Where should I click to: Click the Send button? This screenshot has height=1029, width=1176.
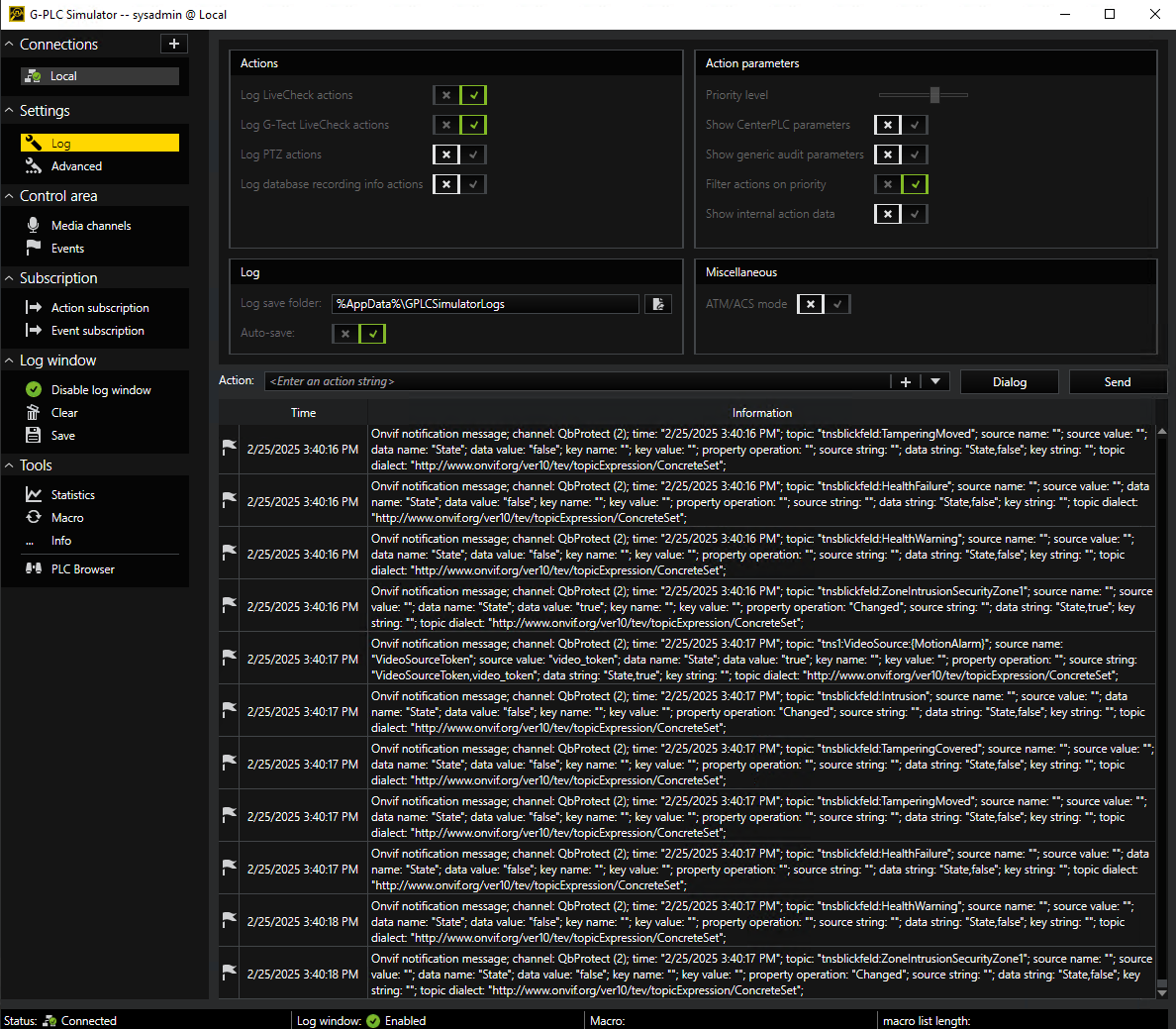pos(1117,382)
